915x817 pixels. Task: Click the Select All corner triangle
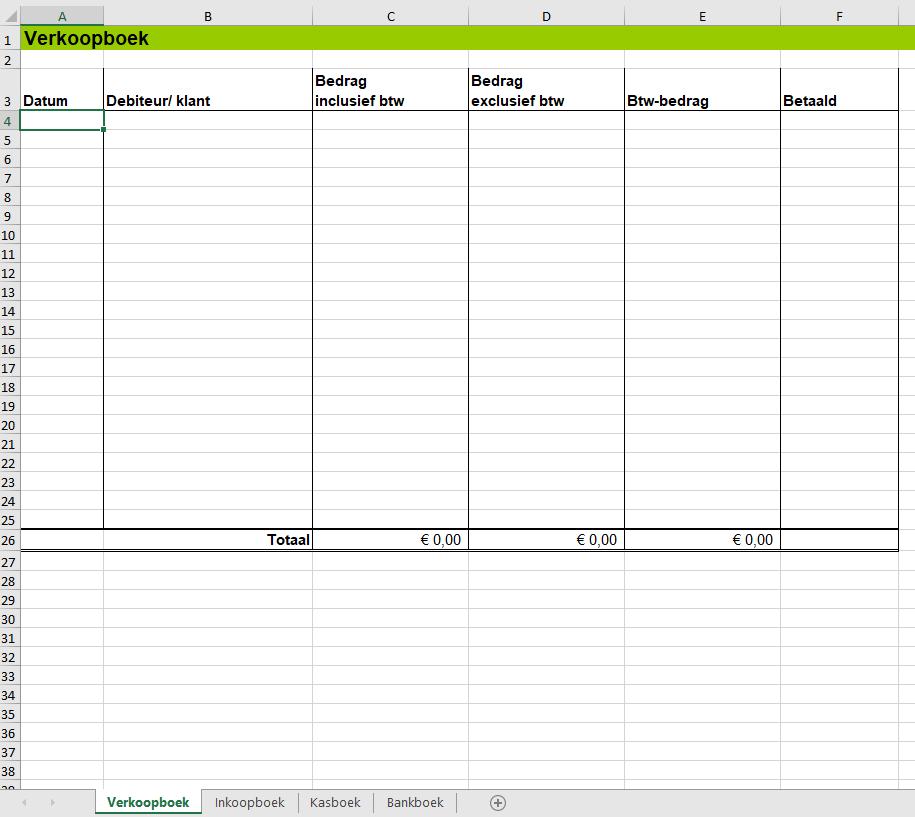11,16
